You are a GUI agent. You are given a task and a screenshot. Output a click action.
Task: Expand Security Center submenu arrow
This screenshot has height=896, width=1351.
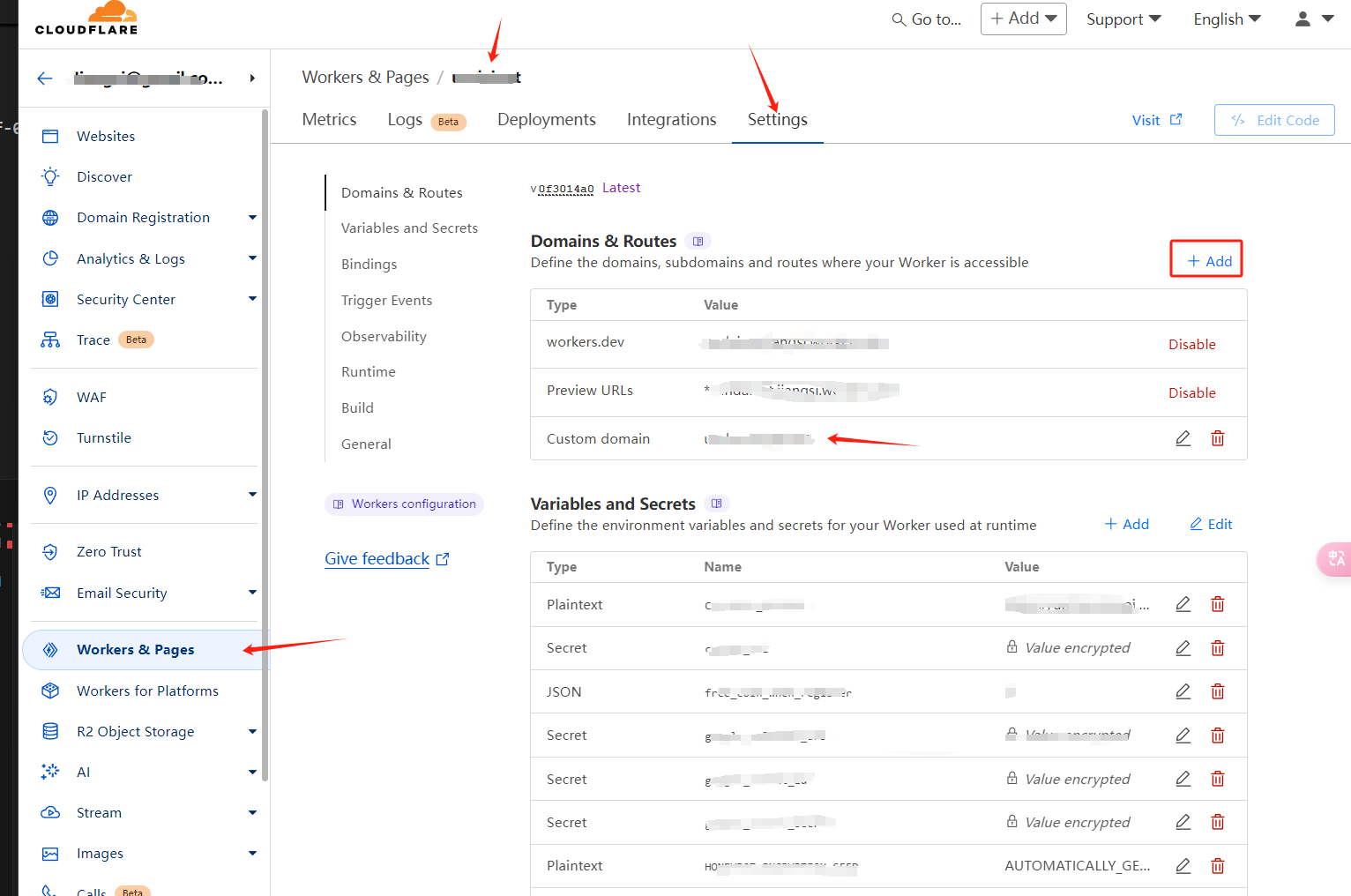252,299
